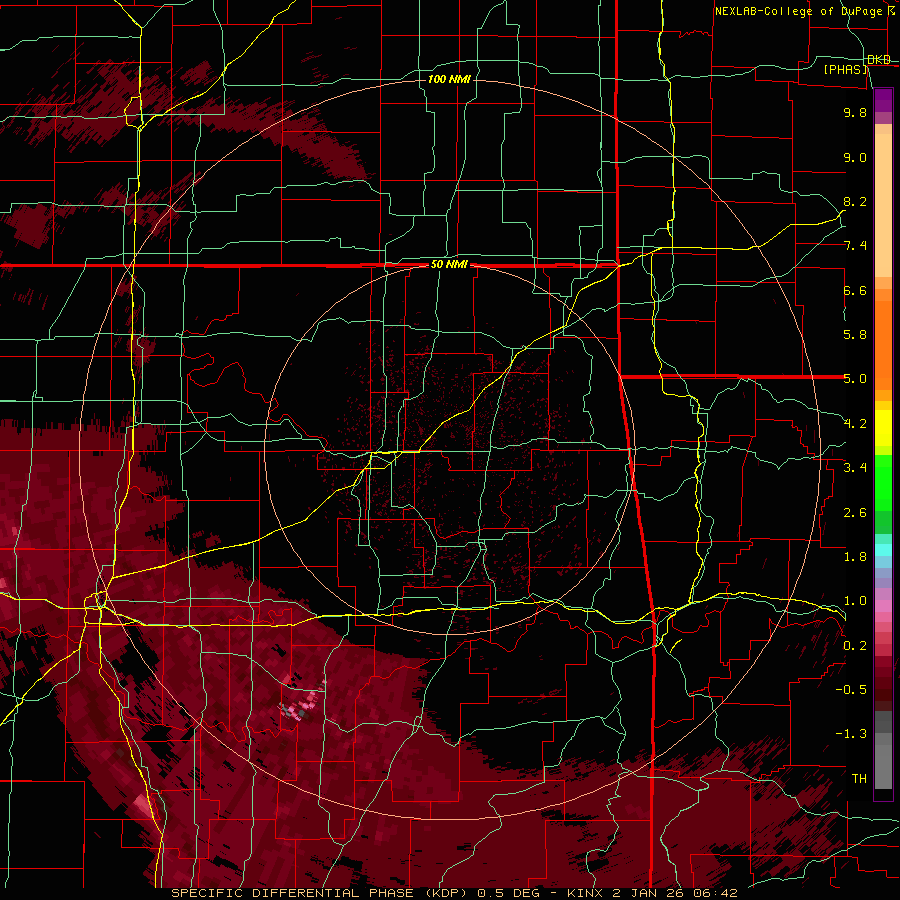
Task: Click the TH label on color scale
Action: [x=859, y=779]
